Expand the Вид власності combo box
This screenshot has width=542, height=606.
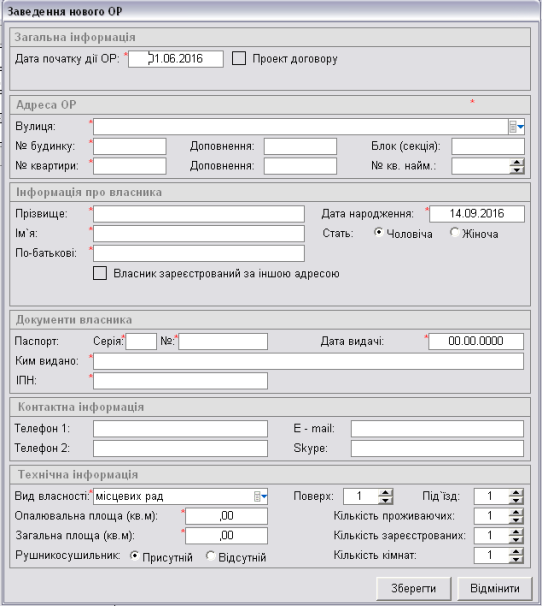180,497
